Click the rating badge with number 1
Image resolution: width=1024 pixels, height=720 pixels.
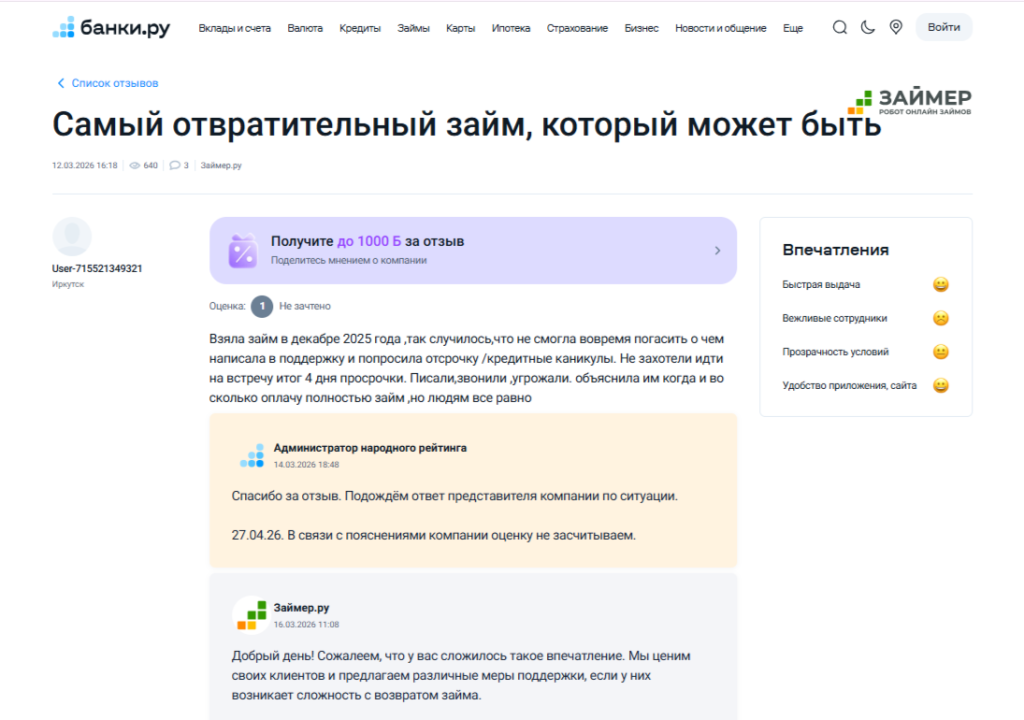point(262,306)
